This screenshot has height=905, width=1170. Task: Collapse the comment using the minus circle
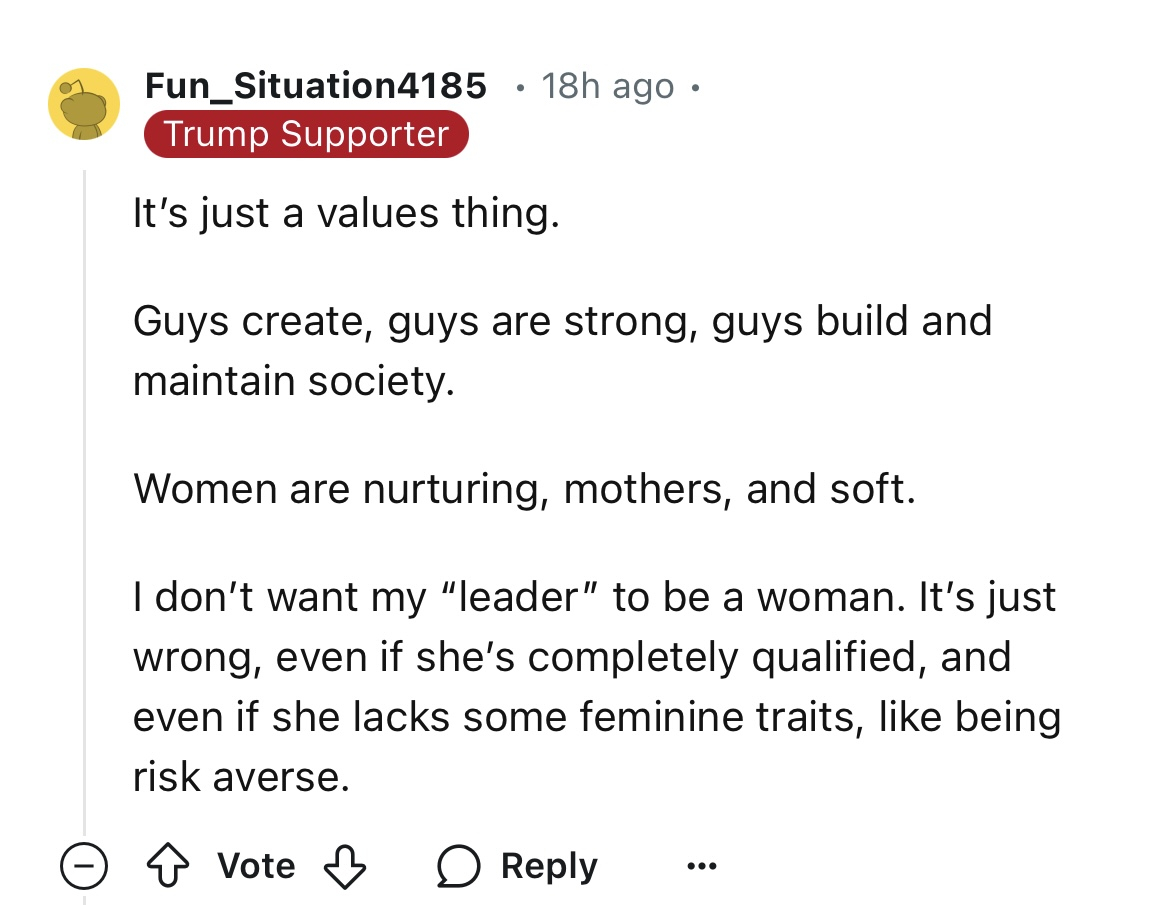click(84, 865)
